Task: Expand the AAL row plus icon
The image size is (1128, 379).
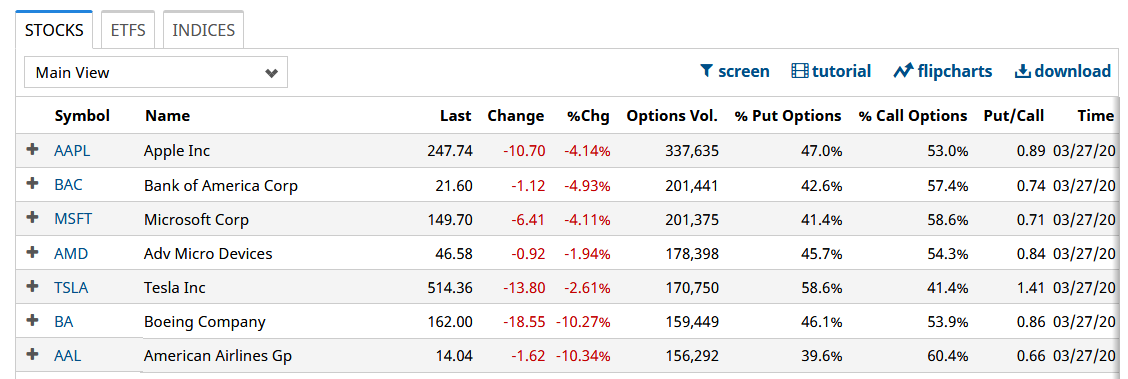Action: pyautogui.click(x=32, y=354)
